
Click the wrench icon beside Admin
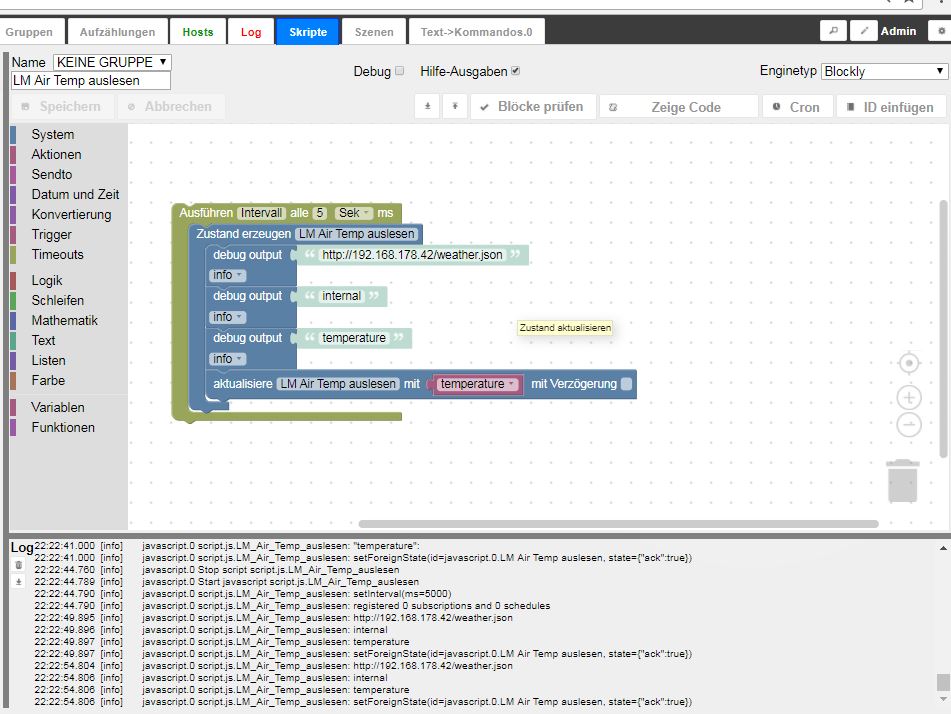coord(833,31)
